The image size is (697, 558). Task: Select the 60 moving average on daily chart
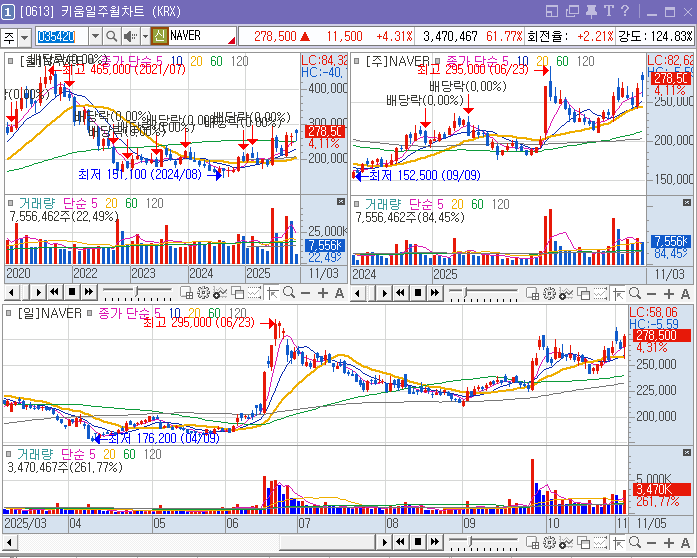(x=214, y=313)
